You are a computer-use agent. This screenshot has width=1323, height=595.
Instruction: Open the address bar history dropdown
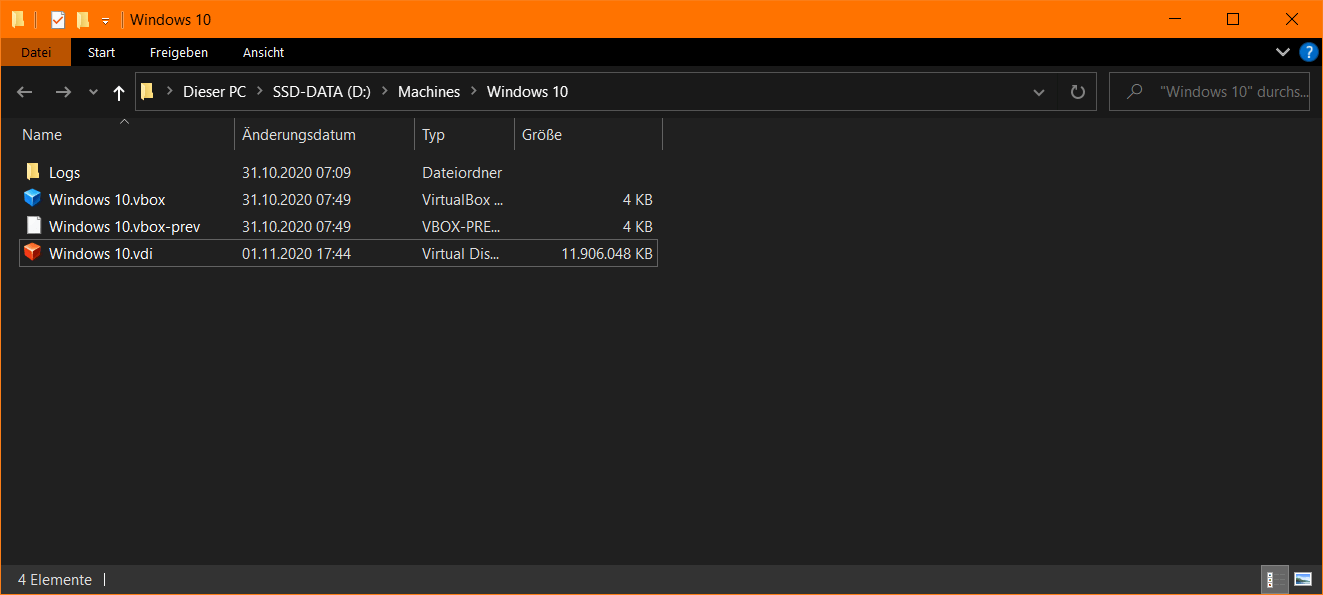point(1040,92)
